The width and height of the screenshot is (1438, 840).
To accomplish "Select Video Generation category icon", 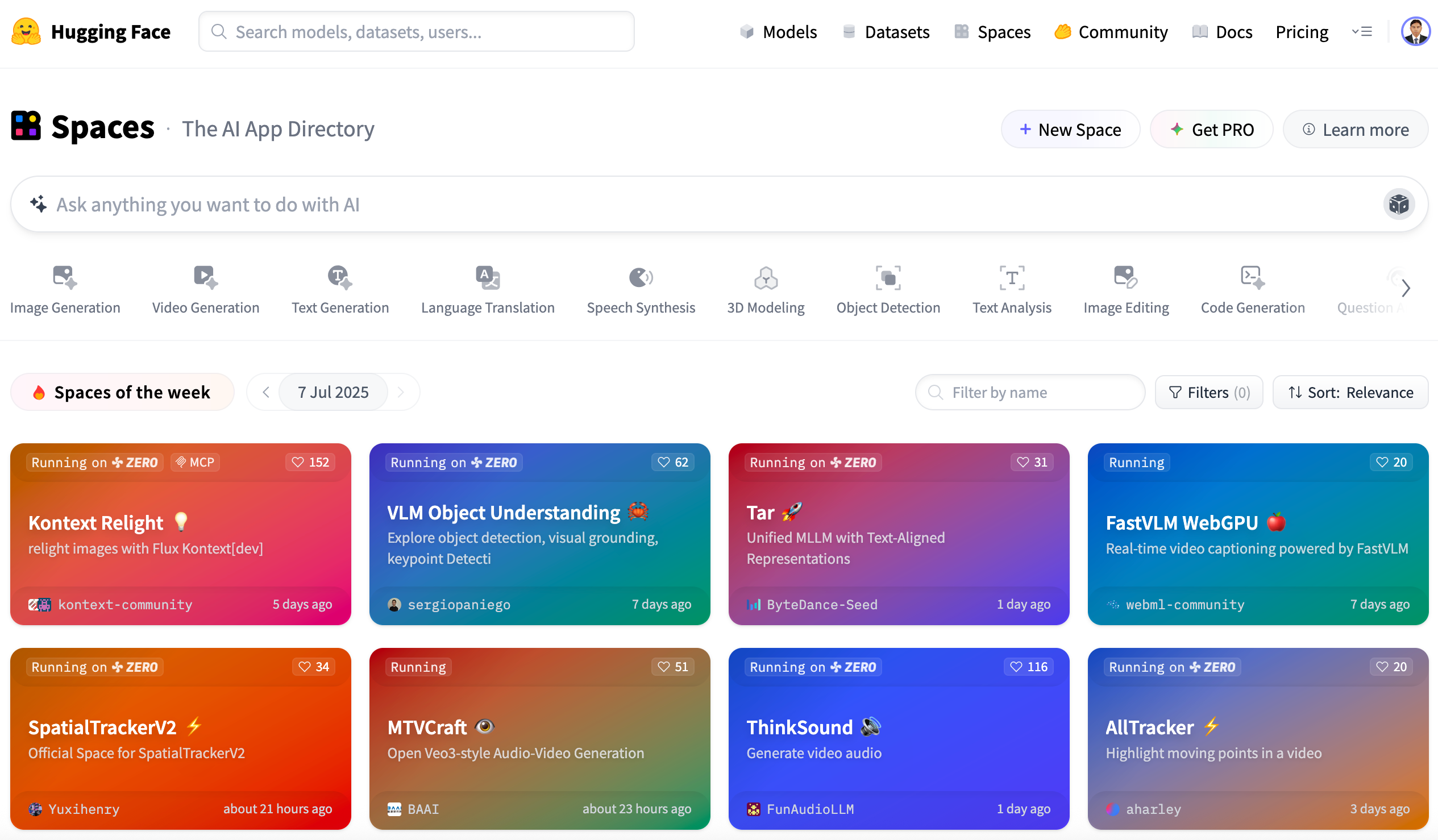I will click(205, 277).
